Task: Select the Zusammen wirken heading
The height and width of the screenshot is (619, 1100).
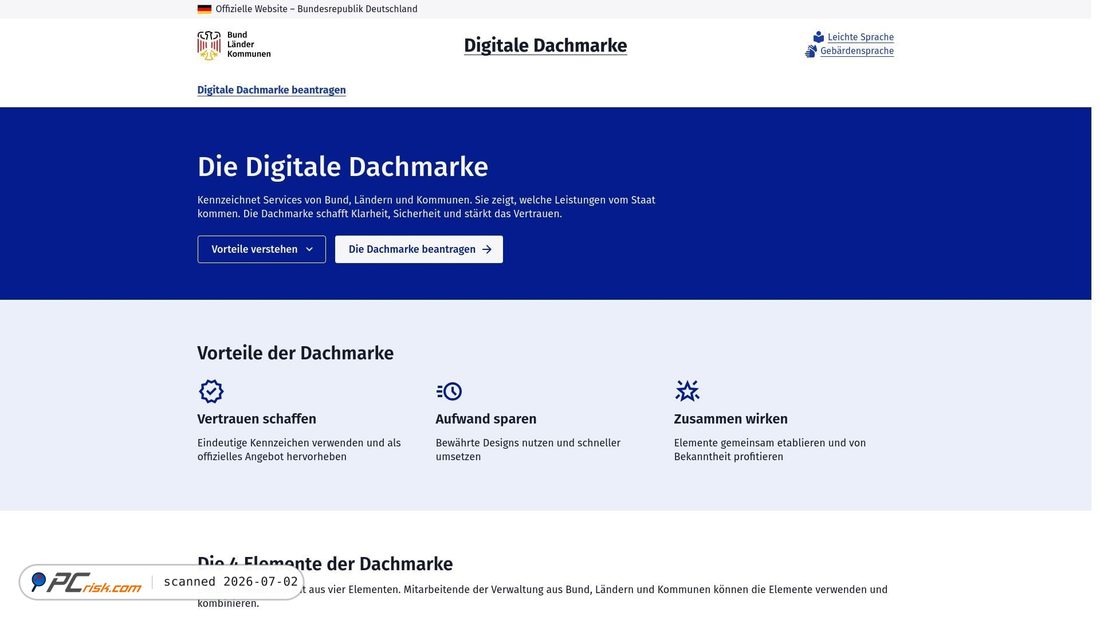Action: coord(730,419)
